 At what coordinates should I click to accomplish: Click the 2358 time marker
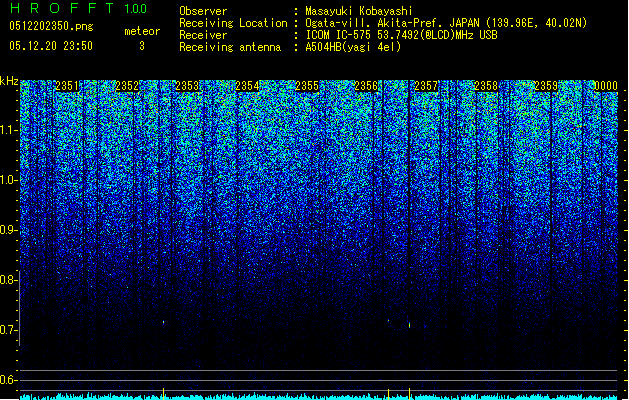click(x=486, y=86)
